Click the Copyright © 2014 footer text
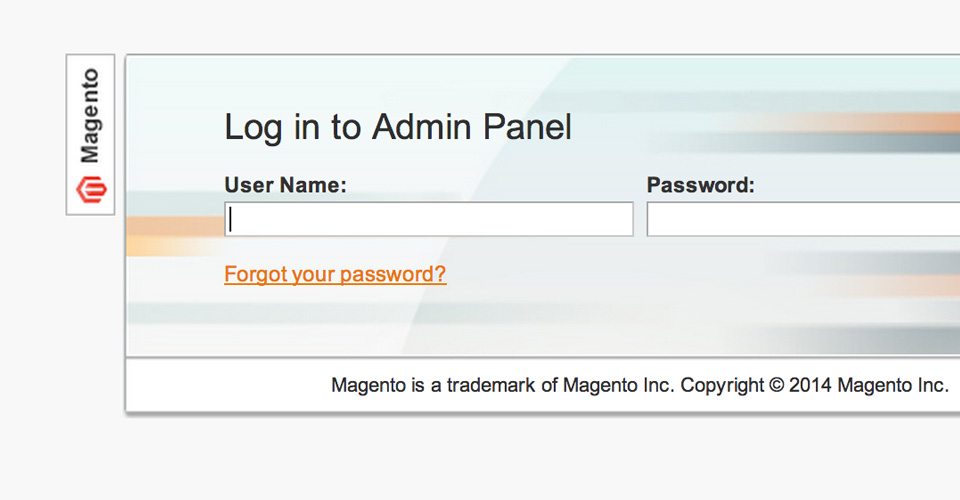The image size is (960, 500). tap(814, 385)
